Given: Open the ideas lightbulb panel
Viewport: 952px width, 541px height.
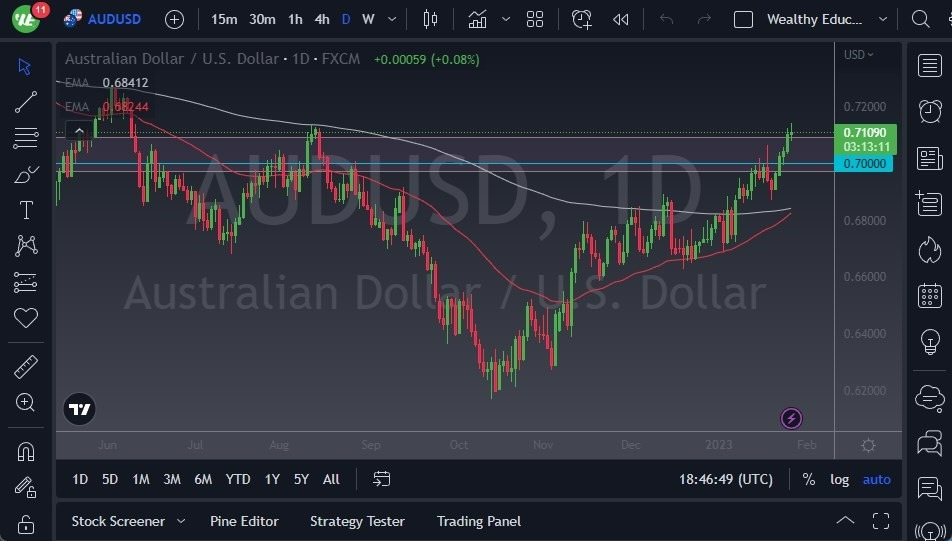Looking at the screenshot, I should point(930,341).
